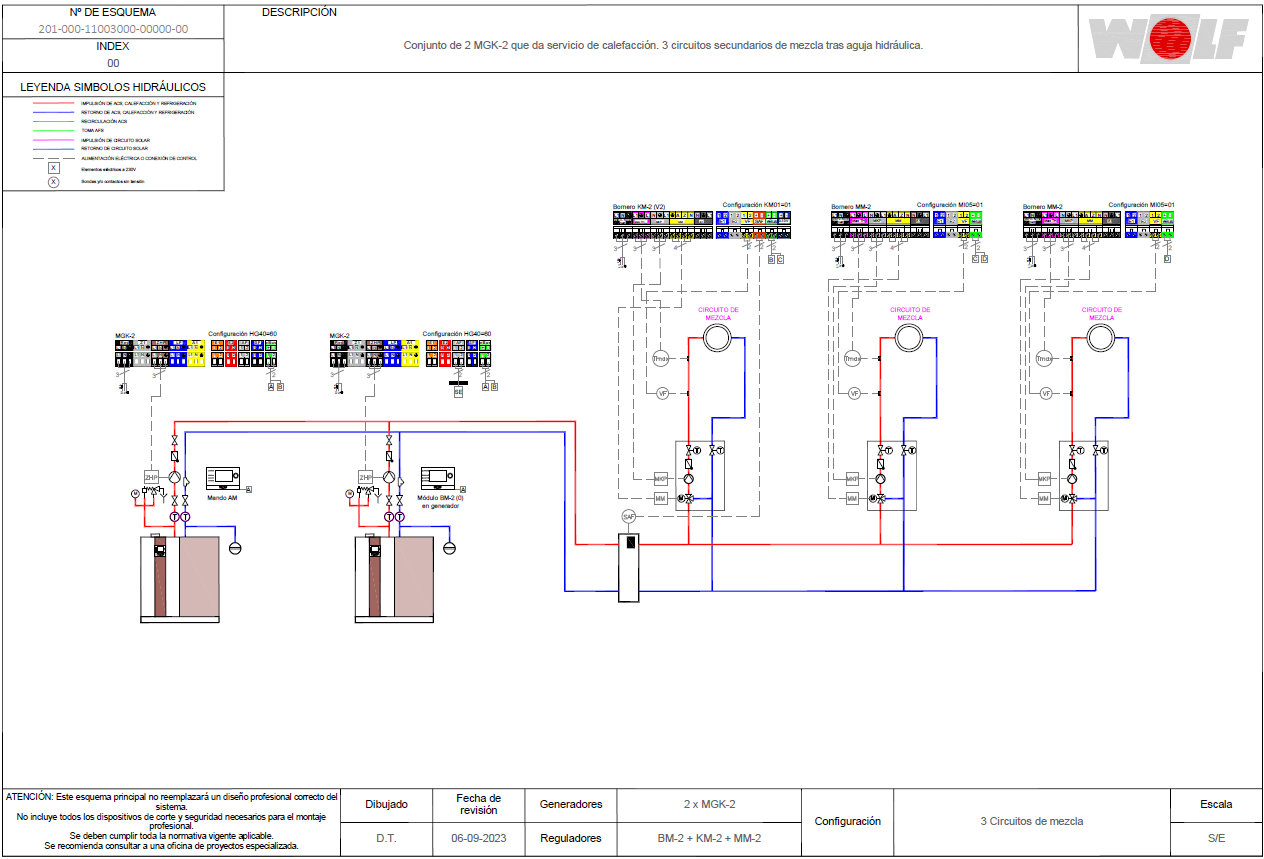This screenshot has height=859, width=1264.
Task: Click the "Bornero KM-2 (V2)" label
Action: pos(639,207)
